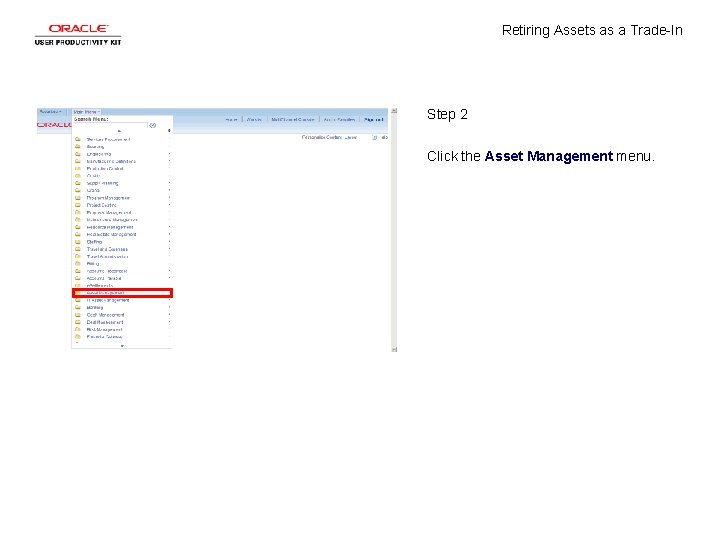Click the Search Menu input field
This screenshot has width=720, height=540.
(110, 125)
